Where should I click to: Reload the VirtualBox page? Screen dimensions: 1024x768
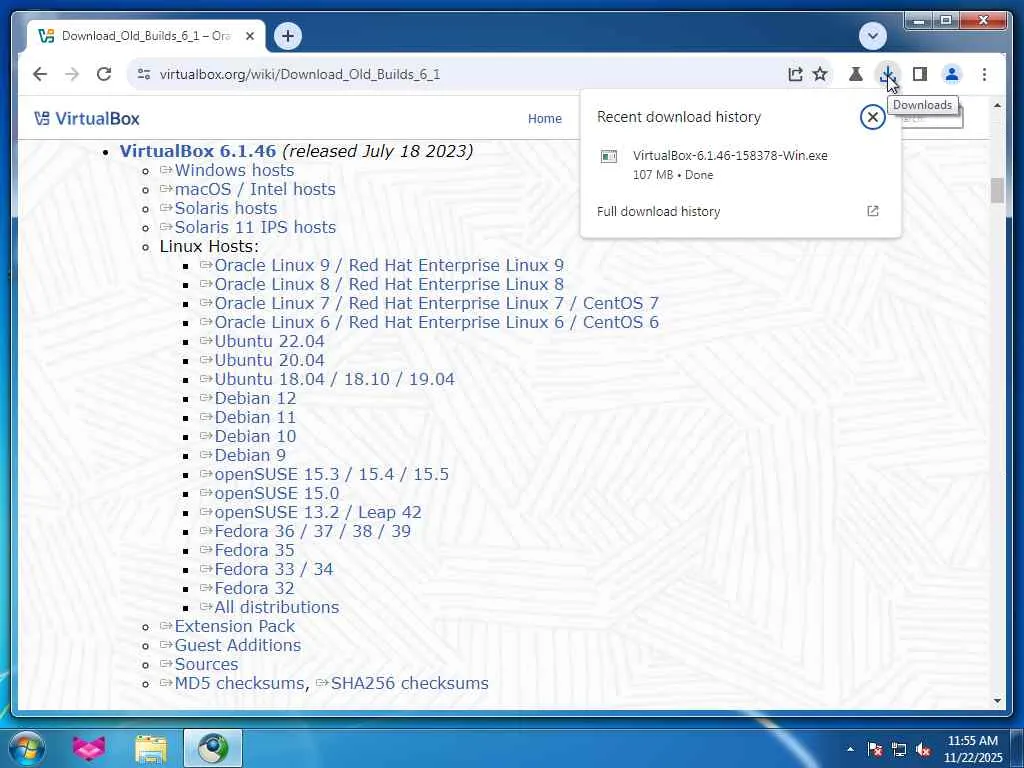(104, 74)
